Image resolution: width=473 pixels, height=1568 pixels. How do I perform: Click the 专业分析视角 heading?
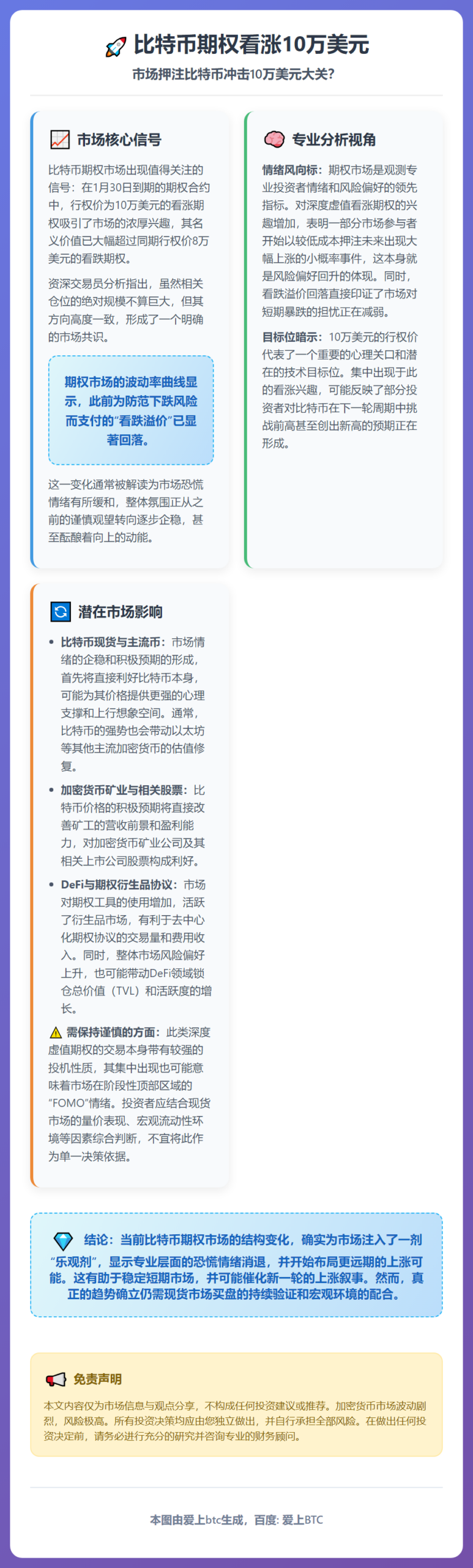333,140
